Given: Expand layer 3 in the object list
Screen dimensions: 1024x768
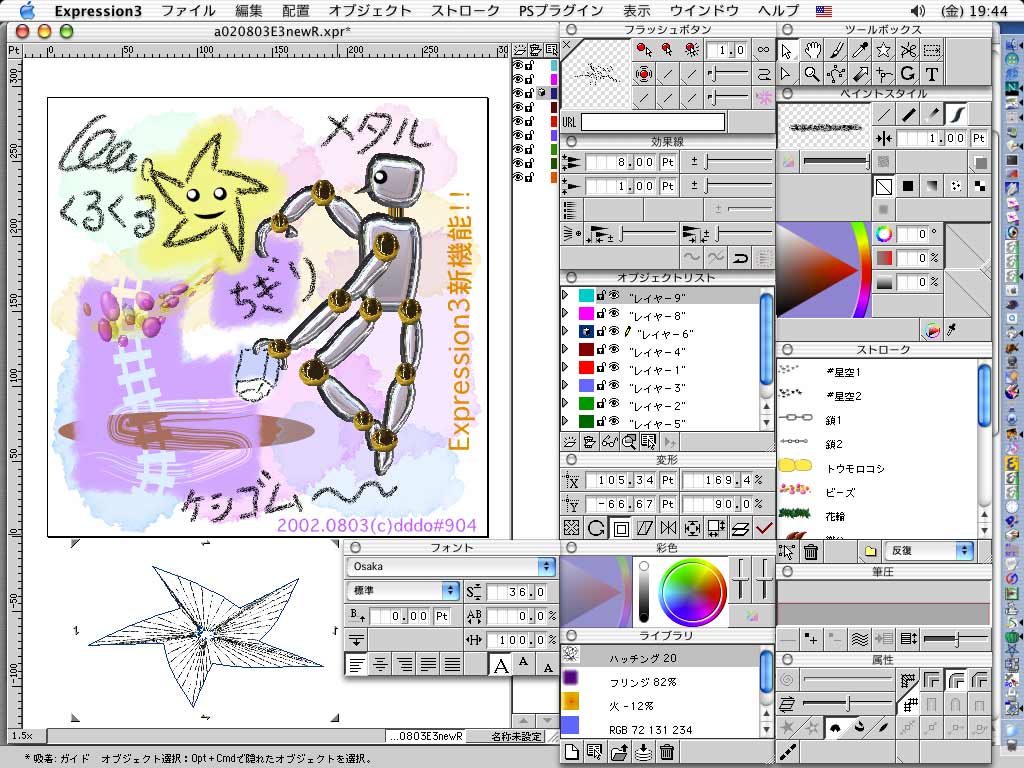Looking at the screenshot, I should click(x=566, y=385).
